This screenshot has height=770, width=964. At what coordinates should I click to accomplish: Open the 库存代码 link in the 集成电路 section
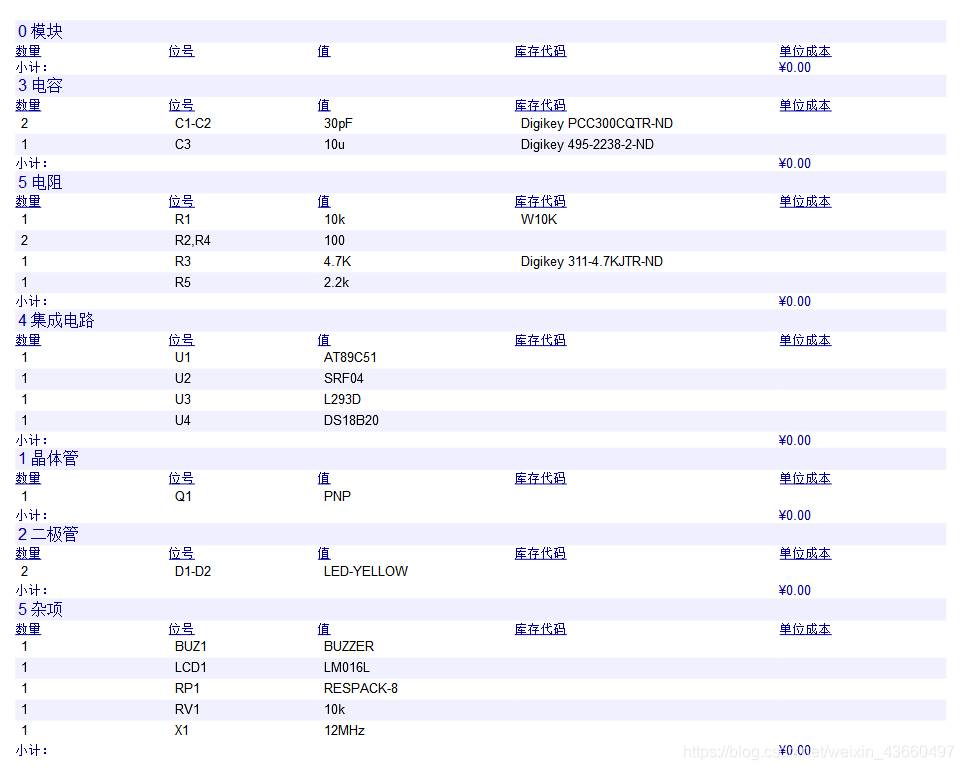point(540,340)
